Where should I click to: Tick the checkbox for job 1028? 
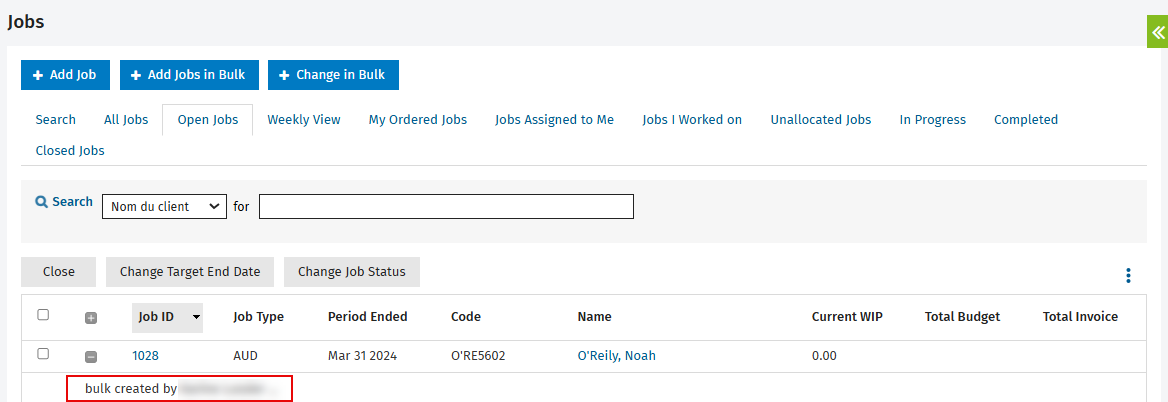pyautogui.click(x=43, y=354)
